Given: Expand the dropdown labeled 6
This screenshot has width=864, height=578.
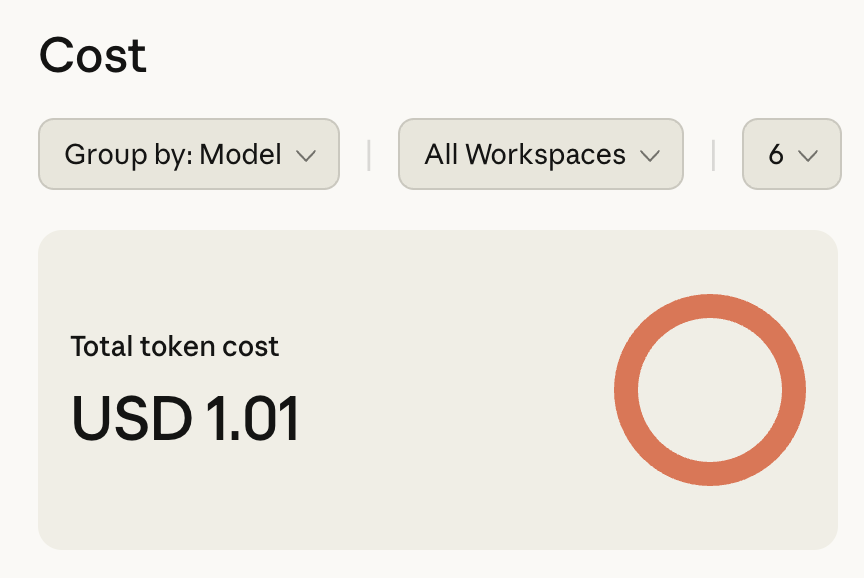Looking at the screenshot, I should 791,155.
